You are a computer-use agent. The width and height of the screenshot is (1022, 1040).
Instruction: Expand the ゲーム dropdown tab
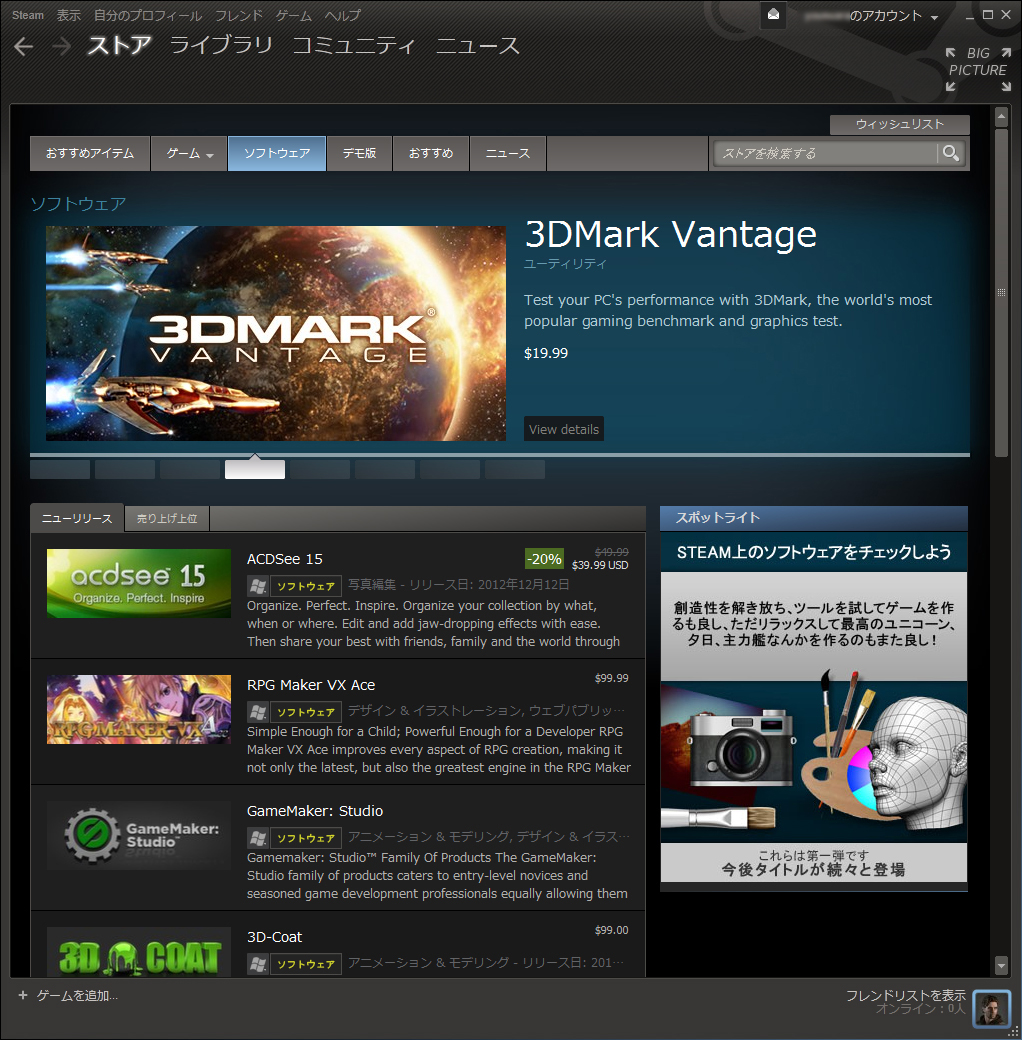pos(189,154)
